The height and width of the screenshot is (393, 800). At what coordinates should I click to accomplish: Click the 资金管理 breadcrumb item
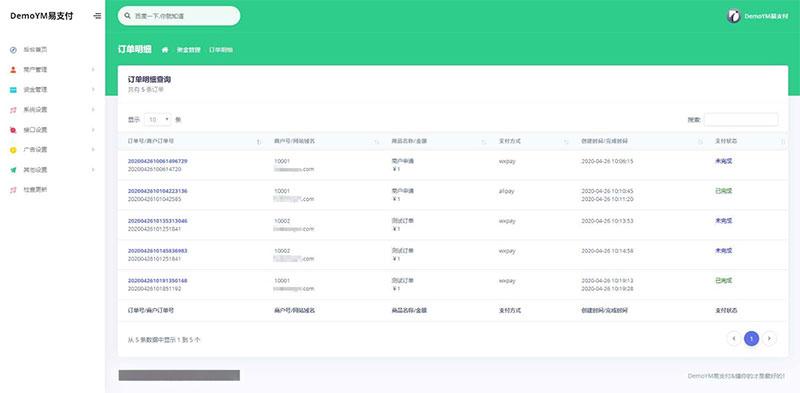(189, 50)
